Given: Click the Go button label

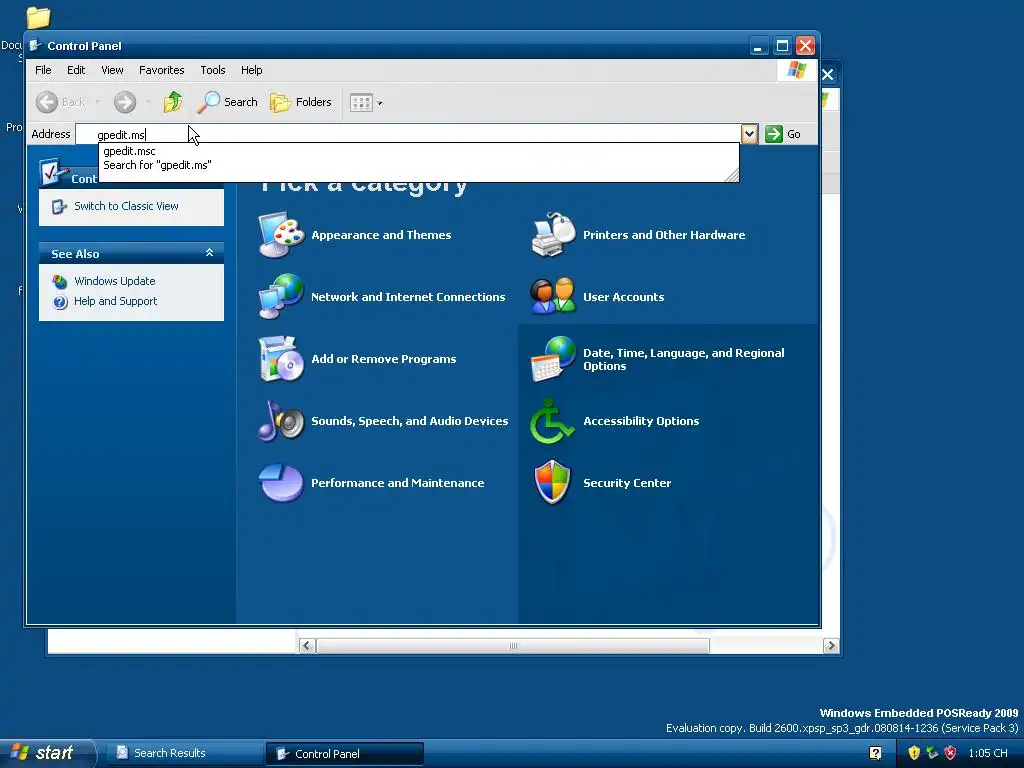Looking at the screenshot, I should click(x=793, y=134).
